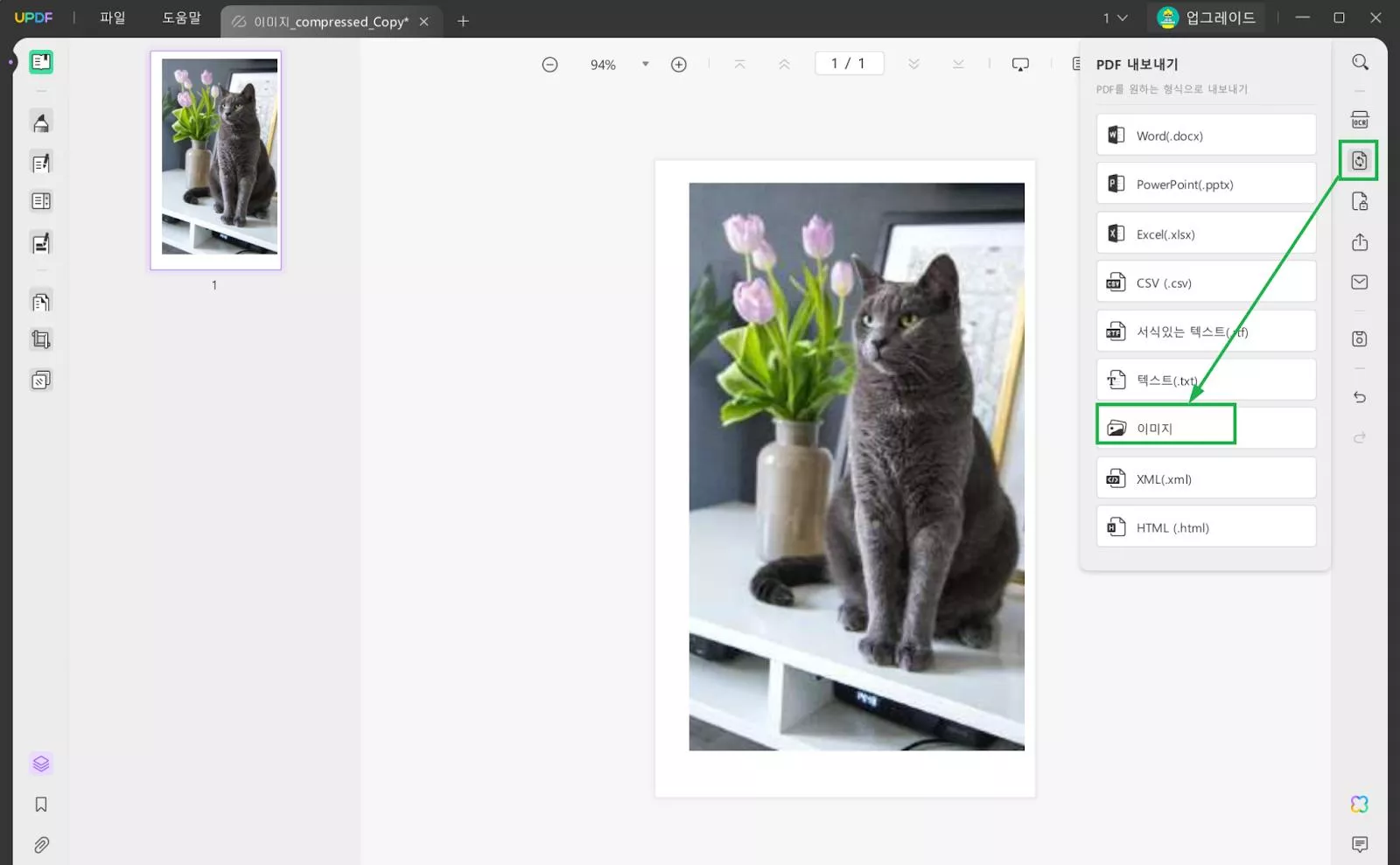
Task: Select the highlighter comment tool in left sidebar
Action: tap(41, 122)
